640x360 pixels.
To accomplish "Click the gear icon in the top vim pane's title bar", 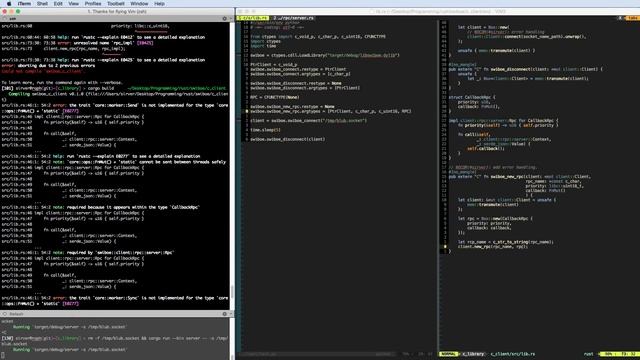I will click(224, 19).
